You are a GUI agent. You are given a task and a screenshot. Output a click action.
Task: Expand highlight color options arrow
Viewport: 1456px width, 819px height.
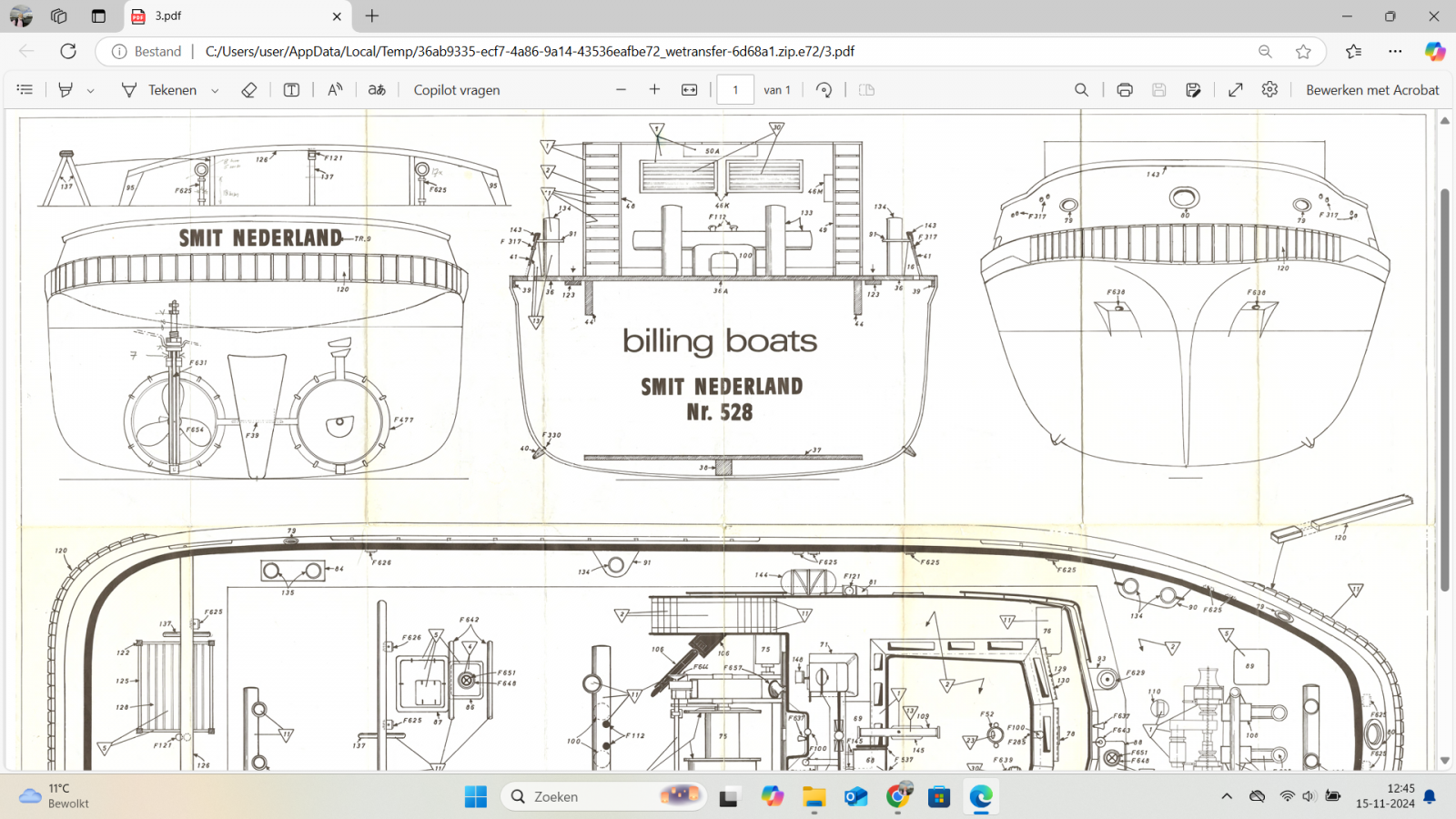[90, 90]
